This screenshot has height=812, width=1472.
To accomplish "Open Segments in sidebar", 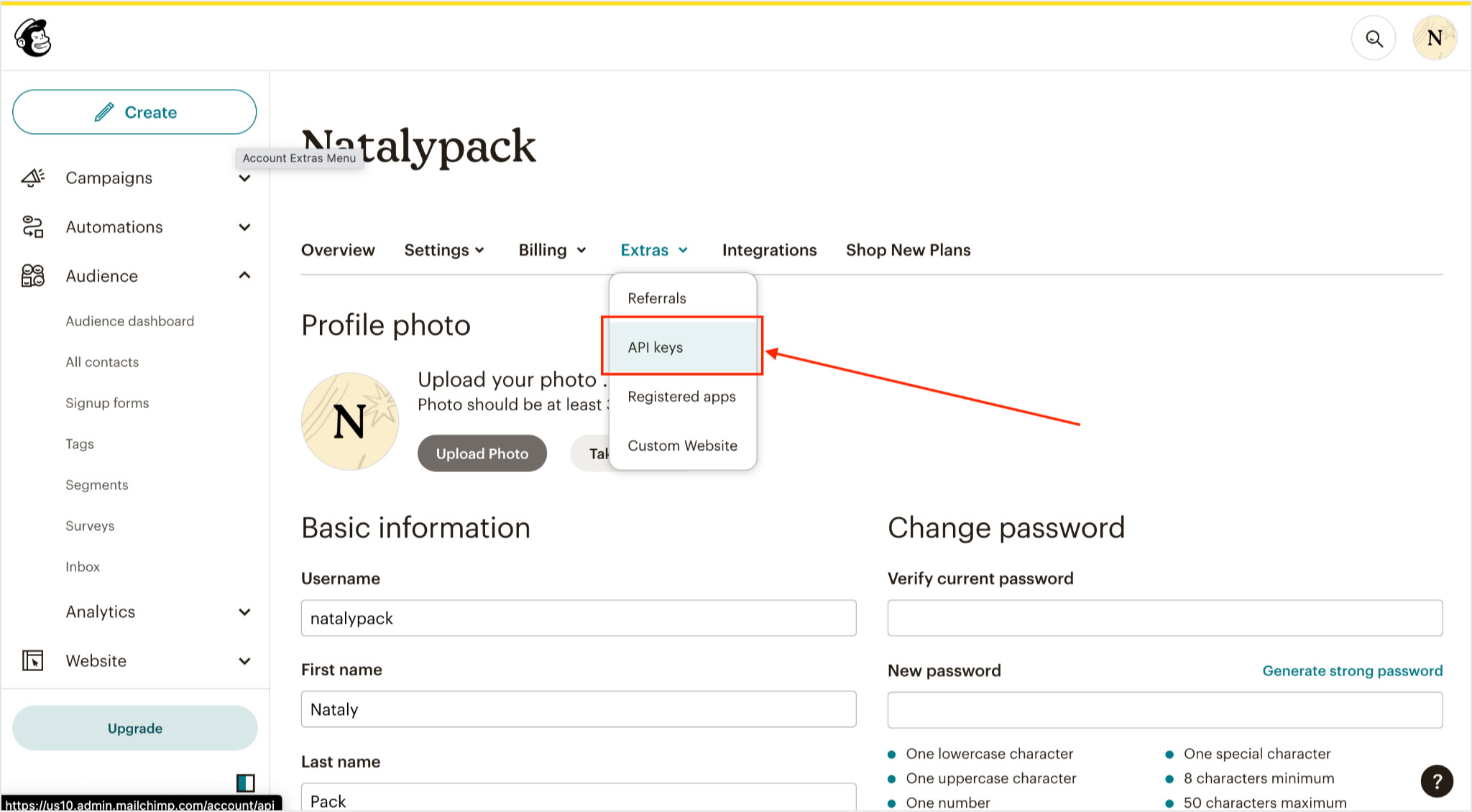I will [97, 485].
